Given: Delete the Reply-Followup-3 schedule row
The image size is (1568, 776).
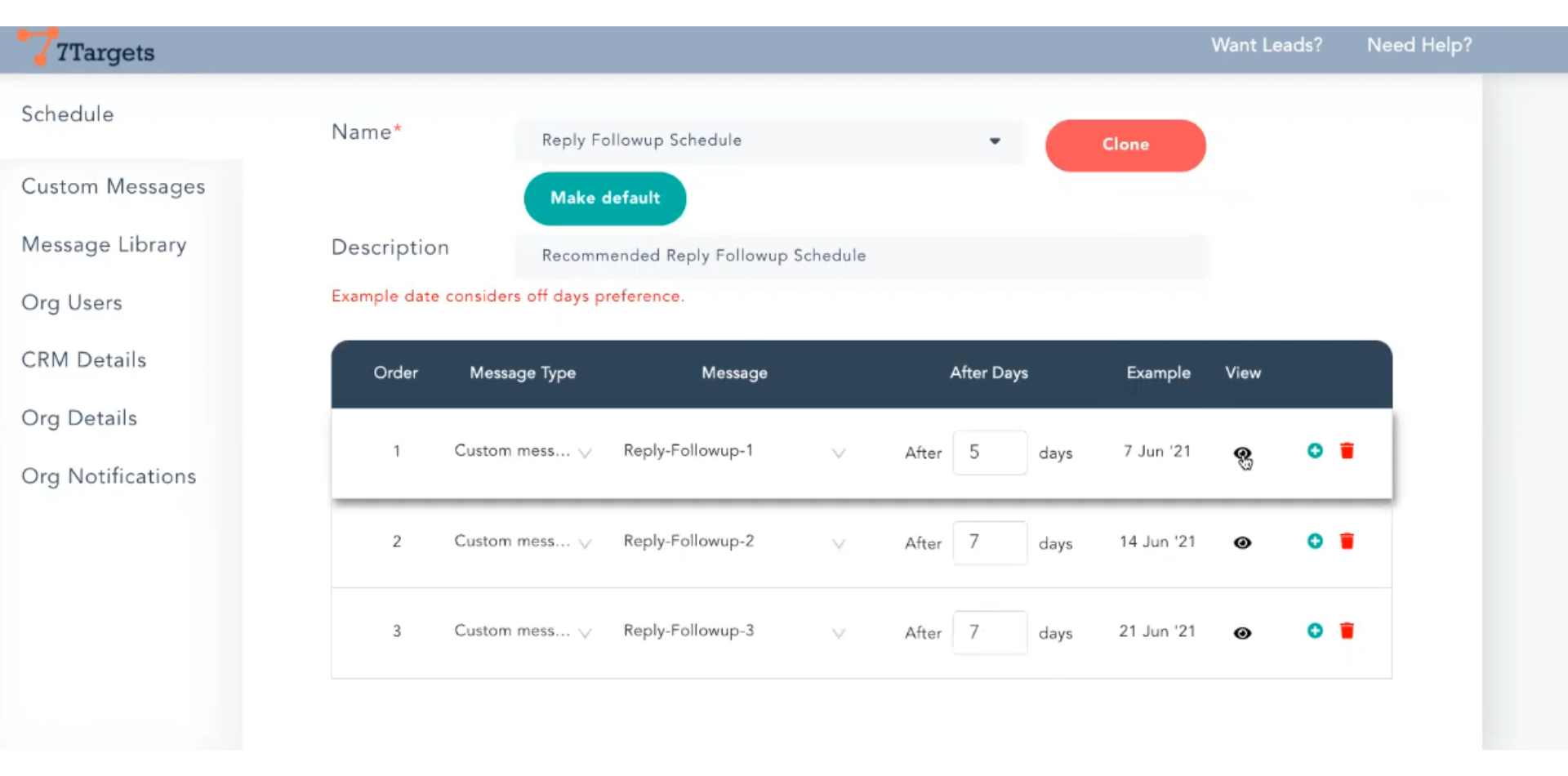Looking at the screenshot, I should tap(1347, 631).
